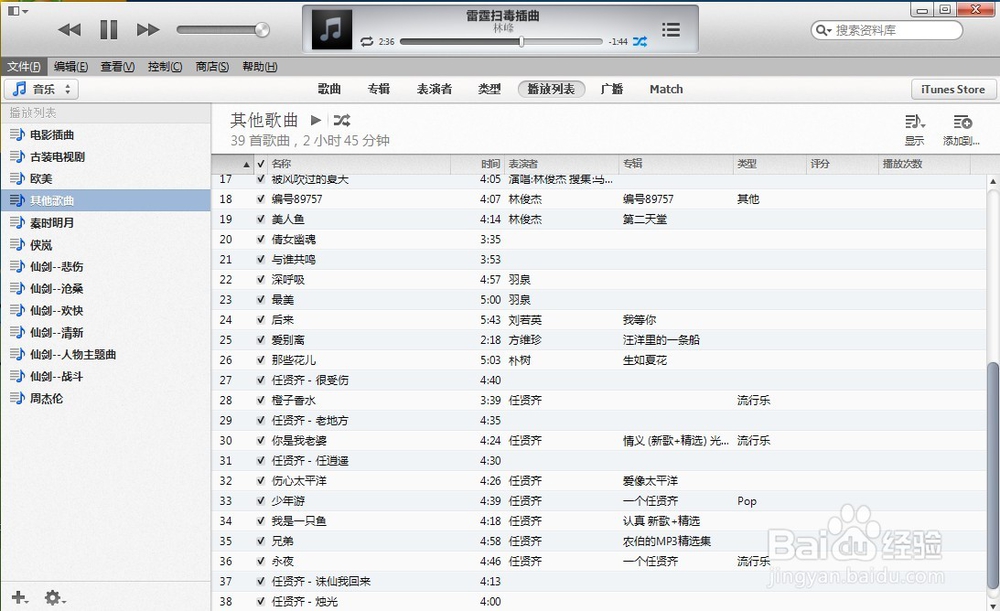This screenshot has height=611, width=1000.
Task: Open the 显示 view options
Action: [915, 130]
